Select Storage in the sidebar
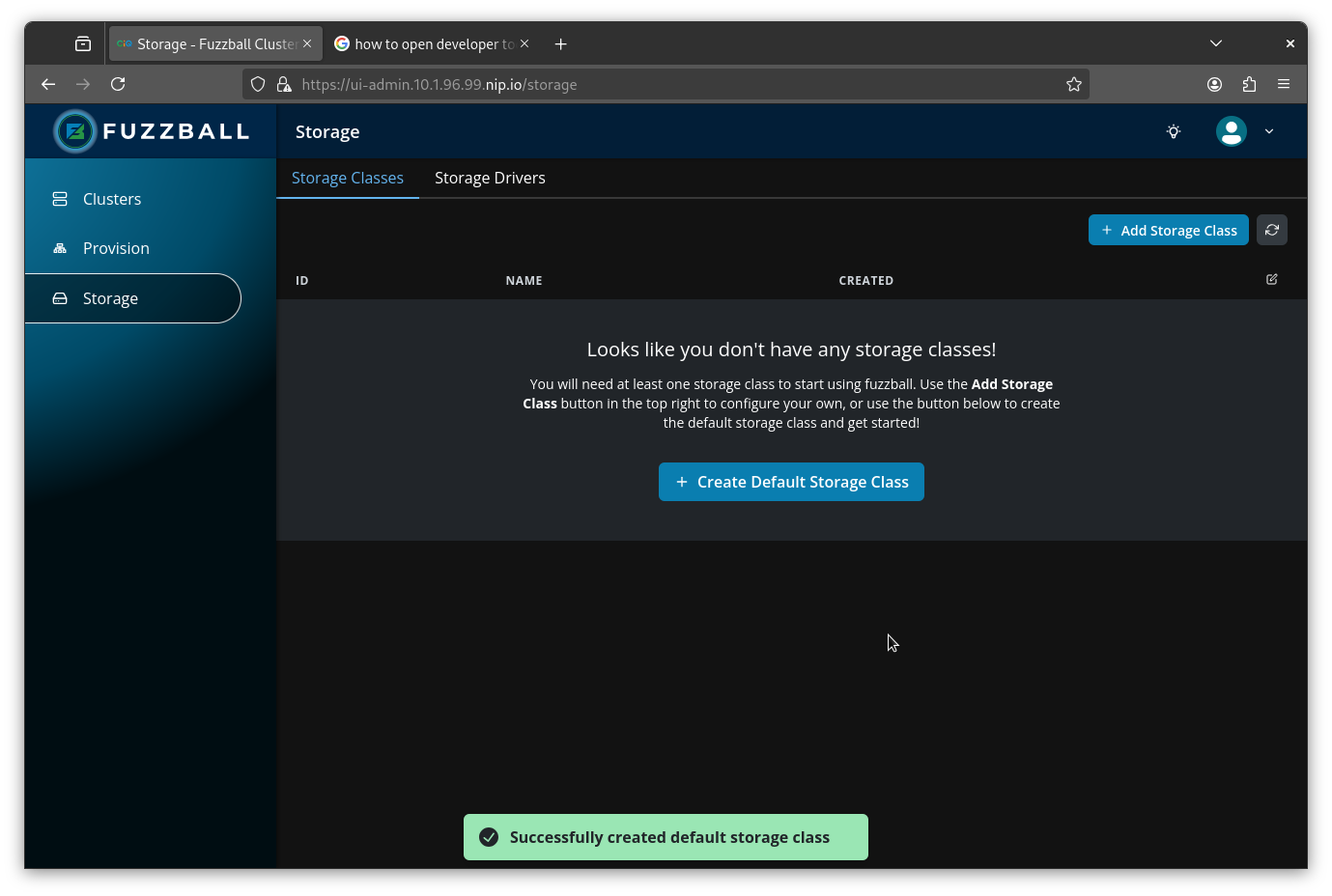The height and width of the screenshot is (896, 1332). coord(132,298)
